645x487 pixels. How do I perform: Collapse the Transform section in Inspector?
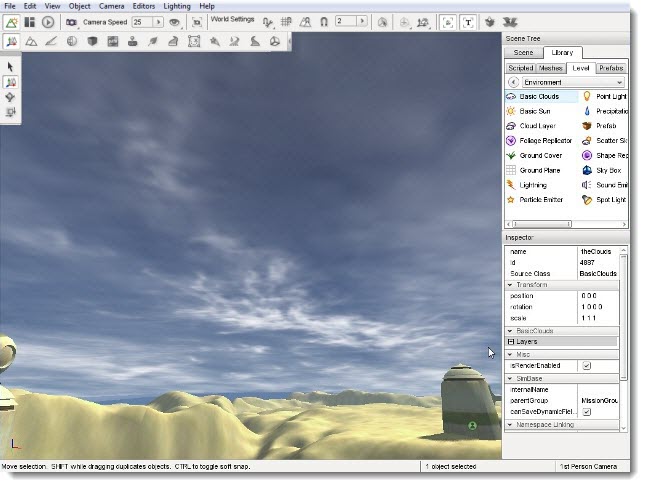tap(511, 285)
